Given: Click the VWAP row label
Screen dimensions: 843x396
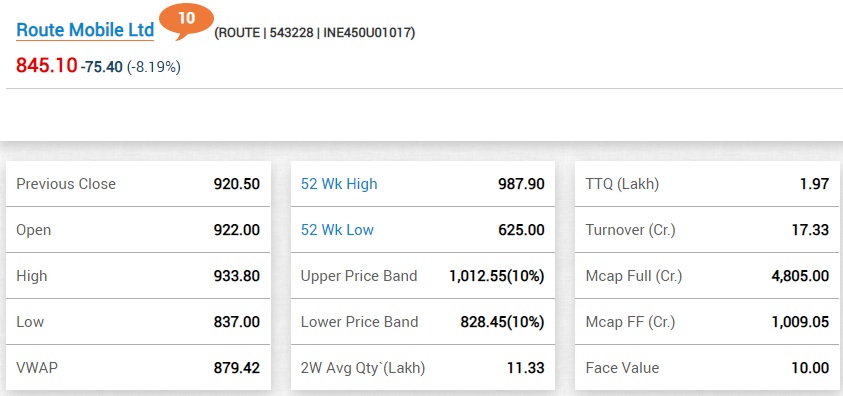Looking at the screenshot, I should pyautogui.click(x=37, y=368).
